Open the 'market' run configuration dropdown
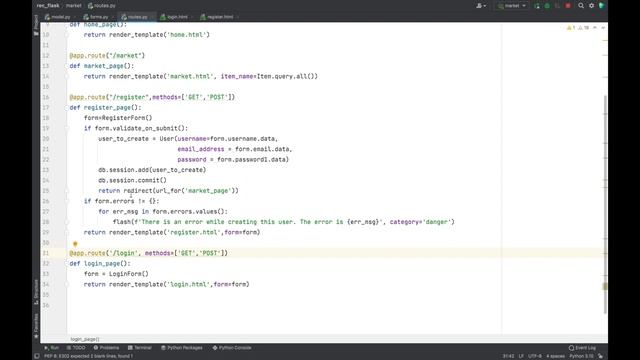This screenshot has width=640, height=360. pos(512,6)
